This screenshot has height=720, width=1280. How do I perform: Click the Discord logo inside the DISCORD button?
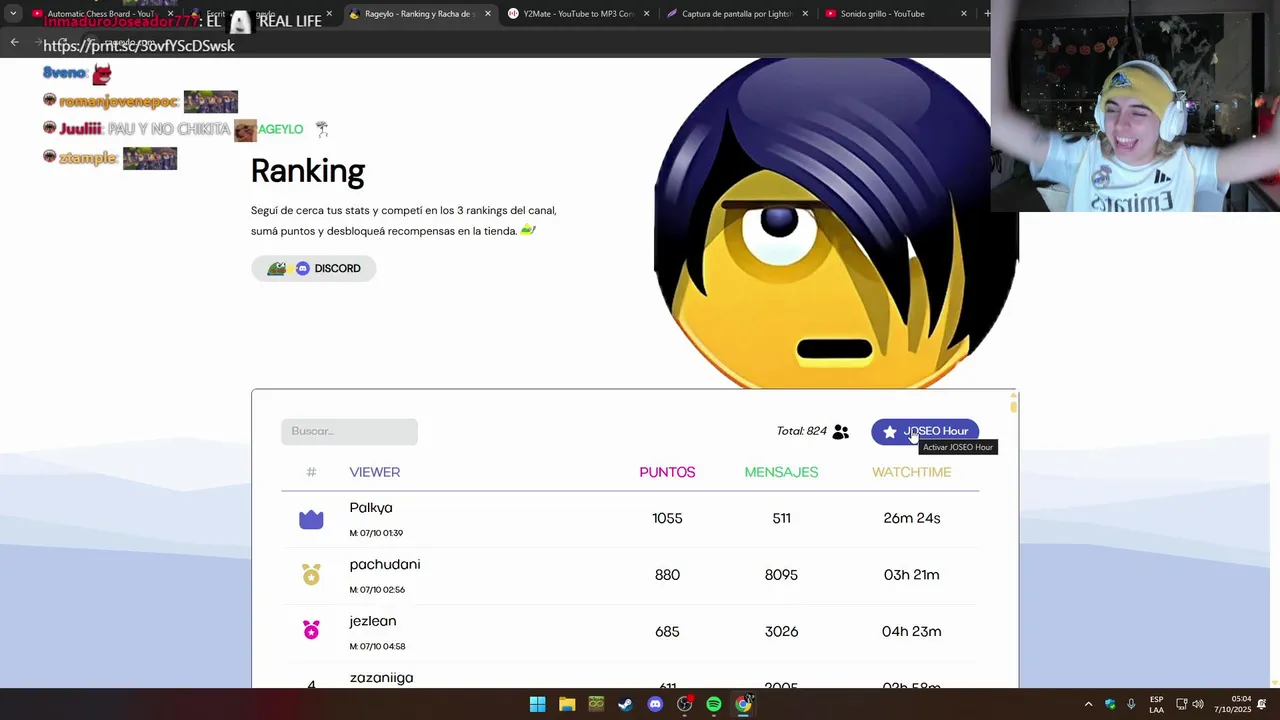point(302,268)
